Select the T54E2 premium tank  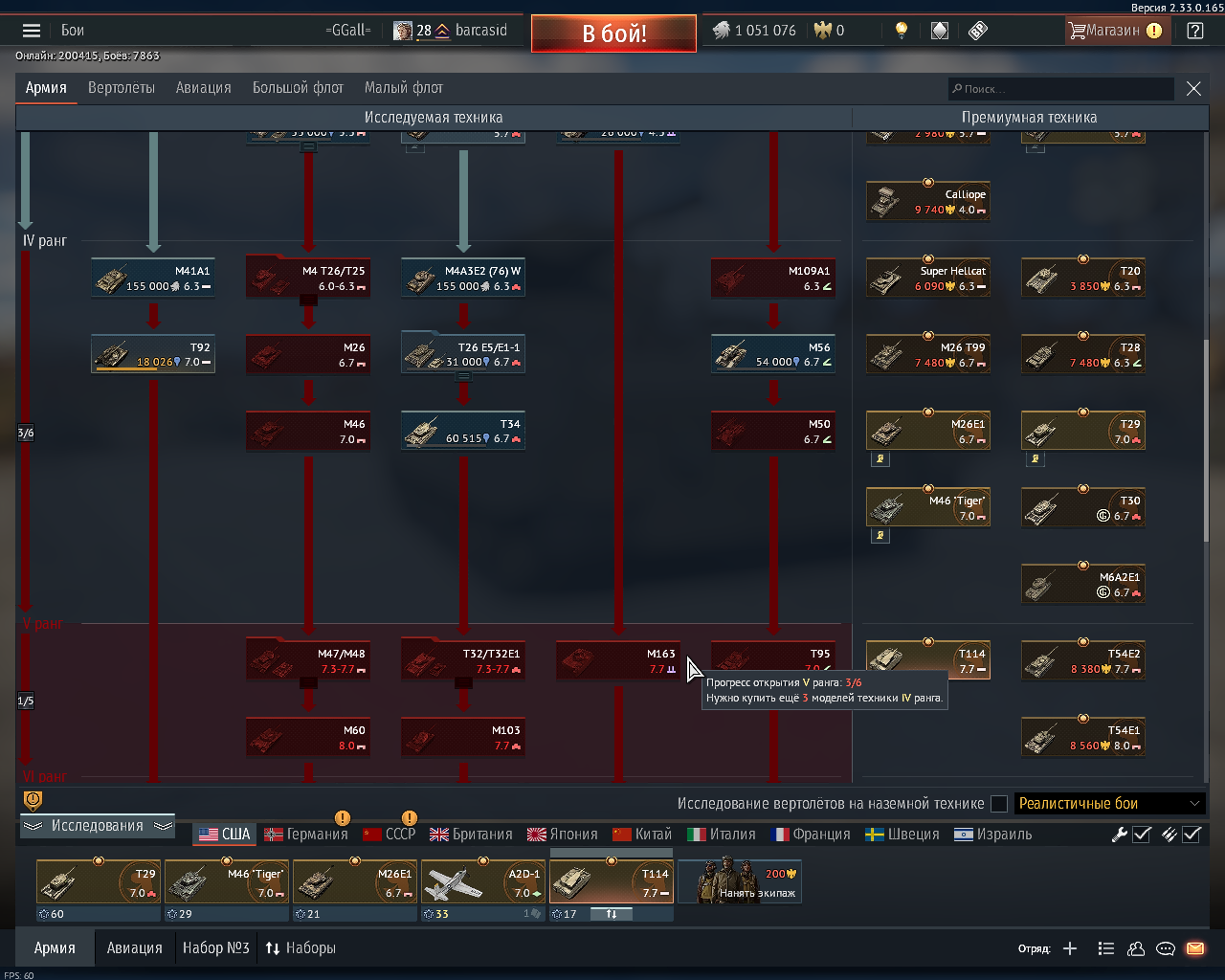click(1083, 660)
